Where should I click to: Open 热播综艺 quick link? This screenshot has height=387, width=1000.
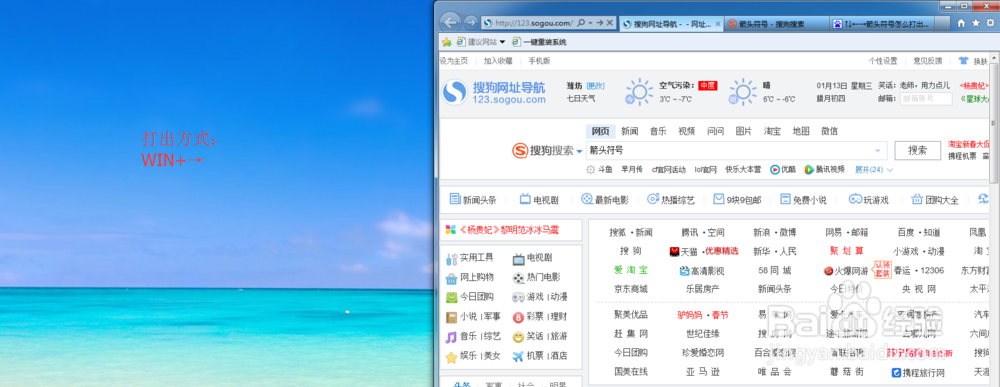[670, 200]
